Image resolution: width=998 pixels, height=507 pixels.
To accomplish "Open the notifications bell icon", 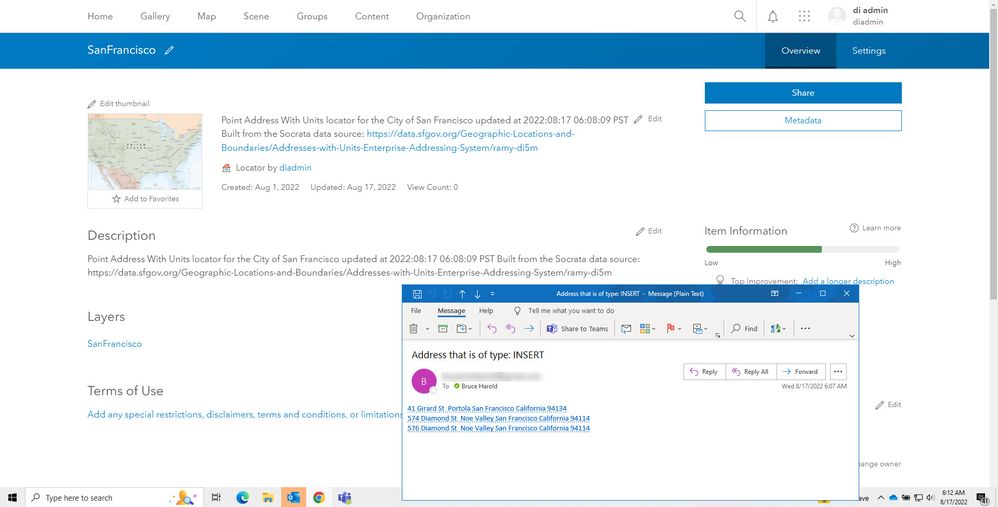I will click(x=773, y=17).
